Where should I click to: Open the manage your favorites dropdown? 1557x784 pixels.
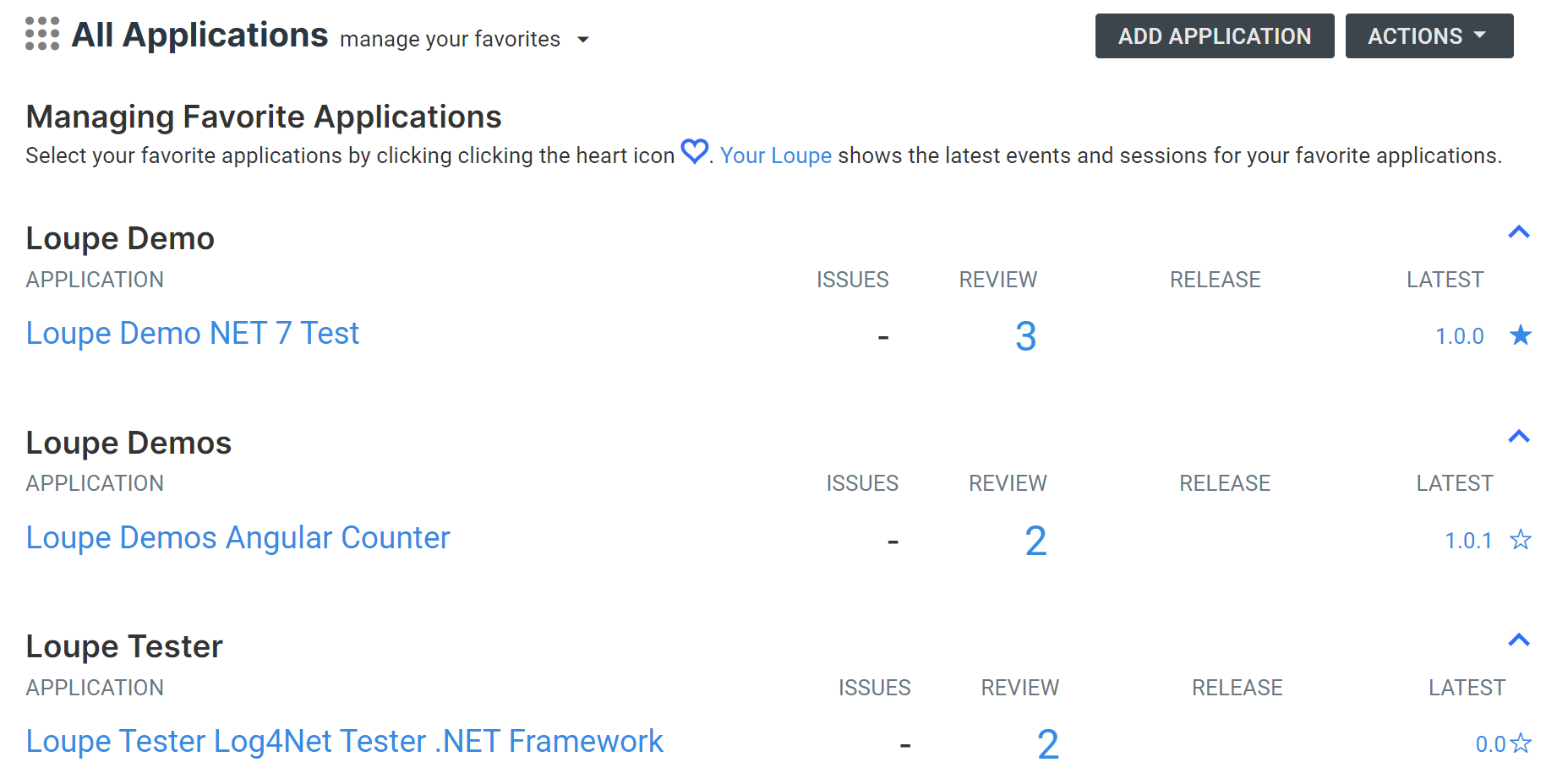point(582,40)
